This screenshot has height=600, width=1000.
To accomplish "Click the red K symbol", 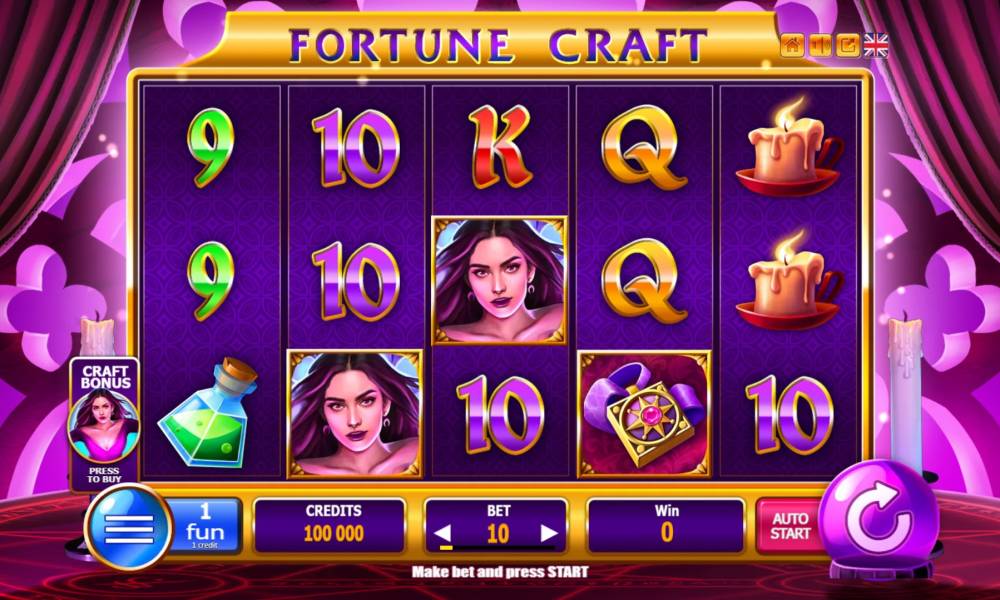I will coord(501,147).
